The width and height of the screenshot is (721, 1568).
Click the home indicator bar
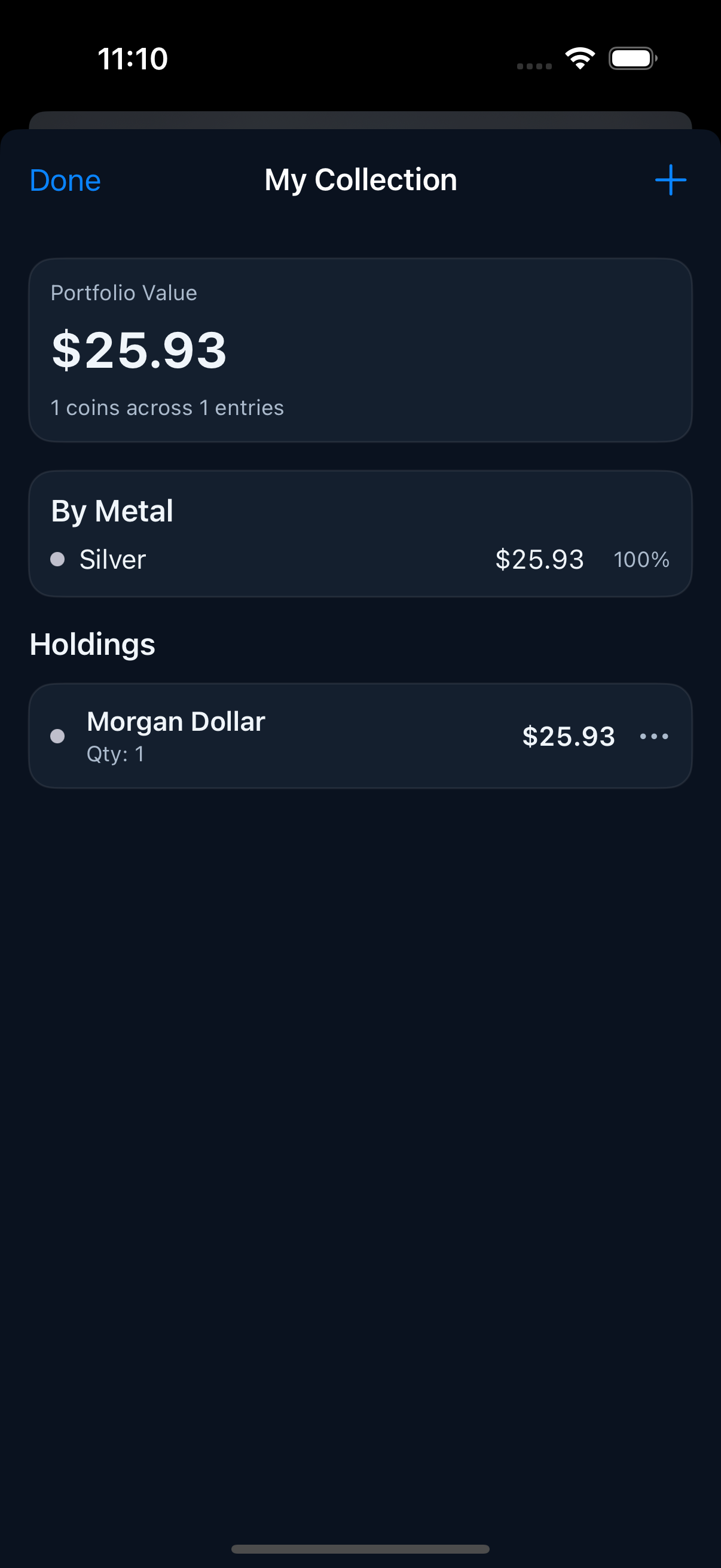coord(360,1548)
